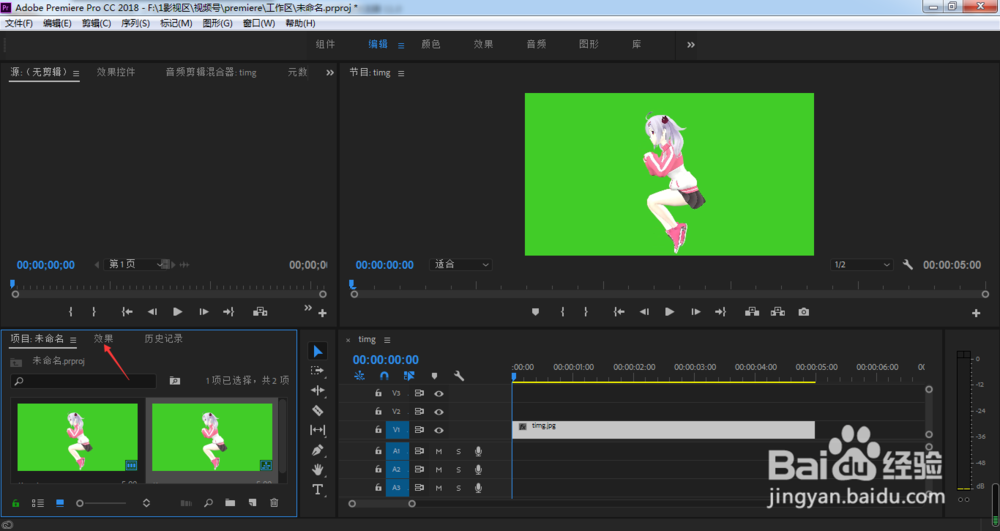Click the New Bin folder icon
Viewport: 1000px width, 531px height.
(x=230, y=503)
